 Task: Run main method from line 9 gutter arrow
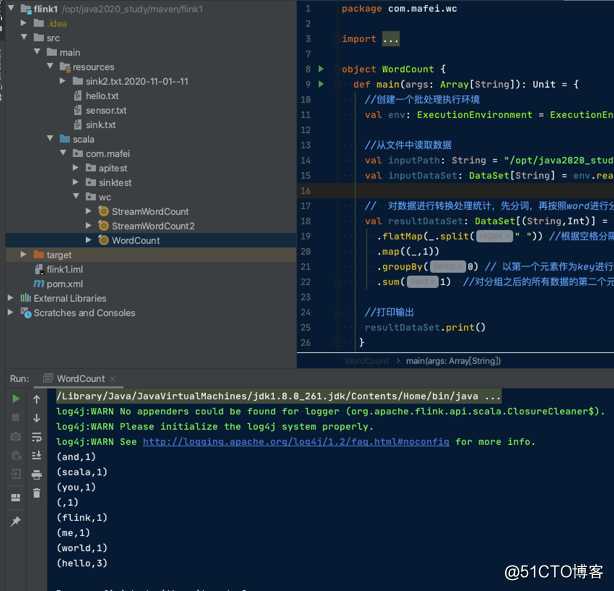321,84
